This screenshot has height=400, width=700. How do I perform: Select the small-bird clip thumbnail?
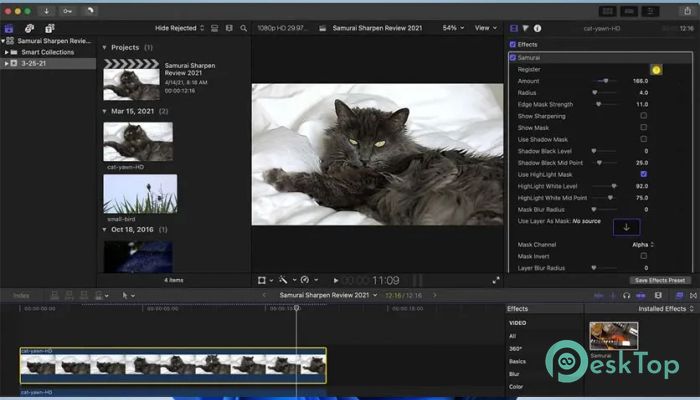pyautogui.click(x=140, y=194)
